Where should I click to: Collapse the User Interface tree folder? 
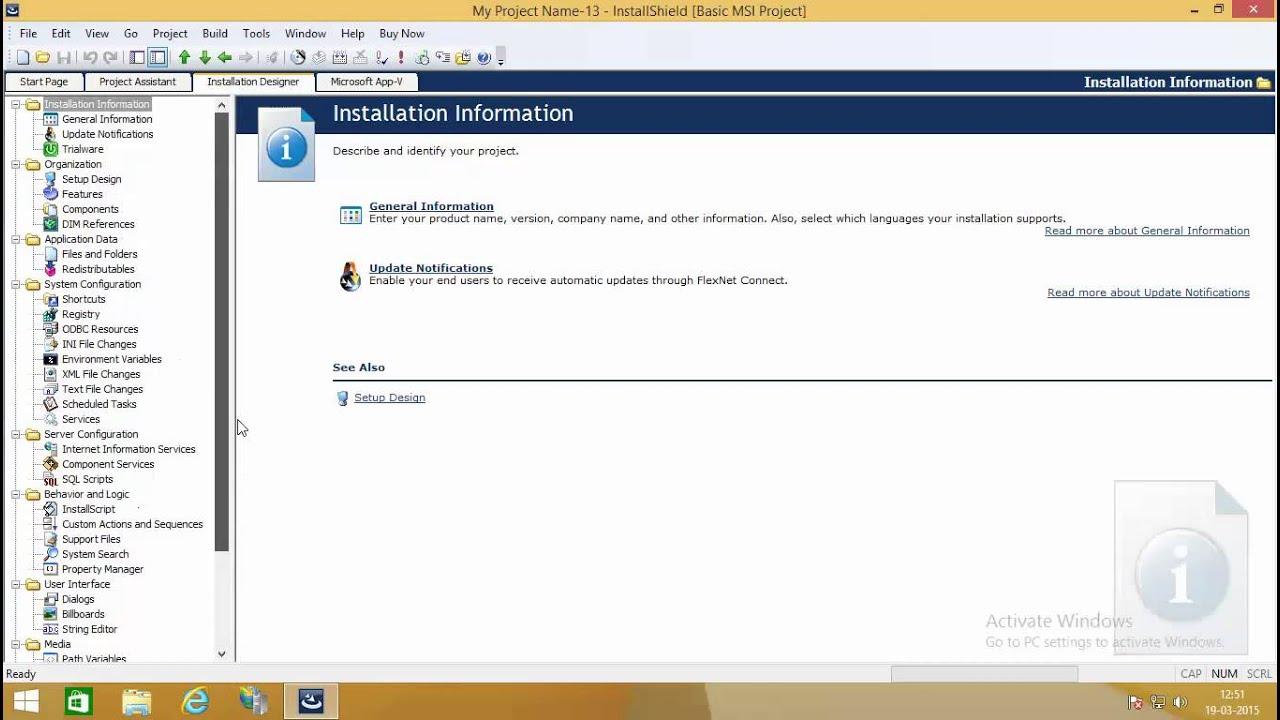tap(16, 584)
